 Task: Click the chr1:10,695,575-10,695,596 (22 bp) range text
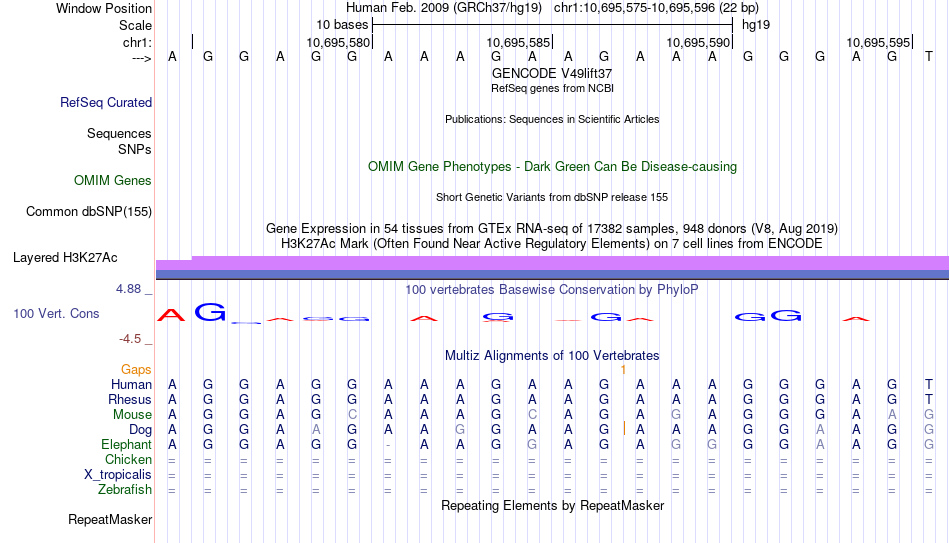point(656,8)
